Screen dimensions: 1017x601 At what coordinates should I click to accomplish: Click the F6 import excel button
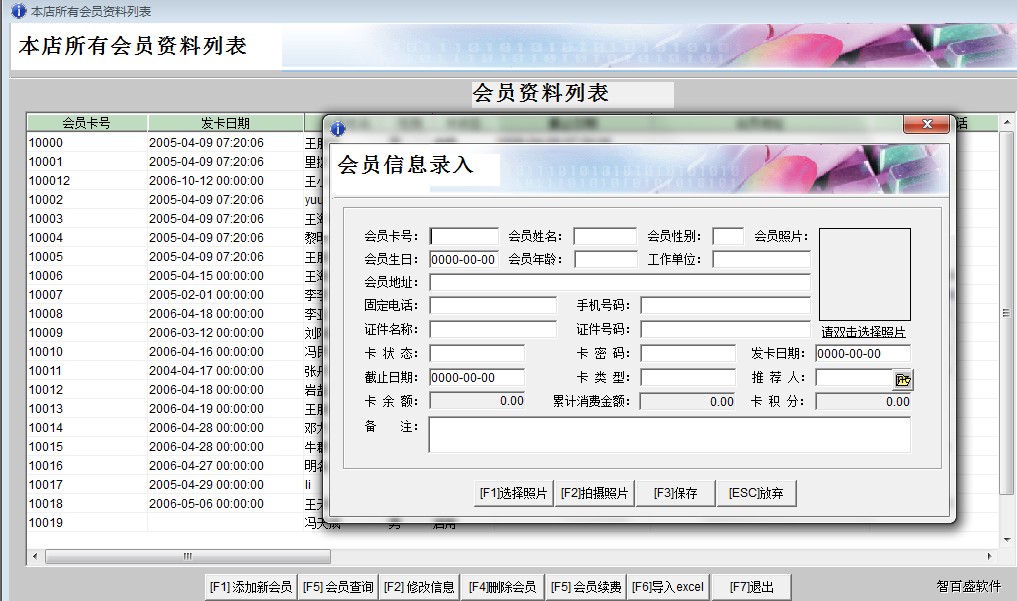click(668, 587)
